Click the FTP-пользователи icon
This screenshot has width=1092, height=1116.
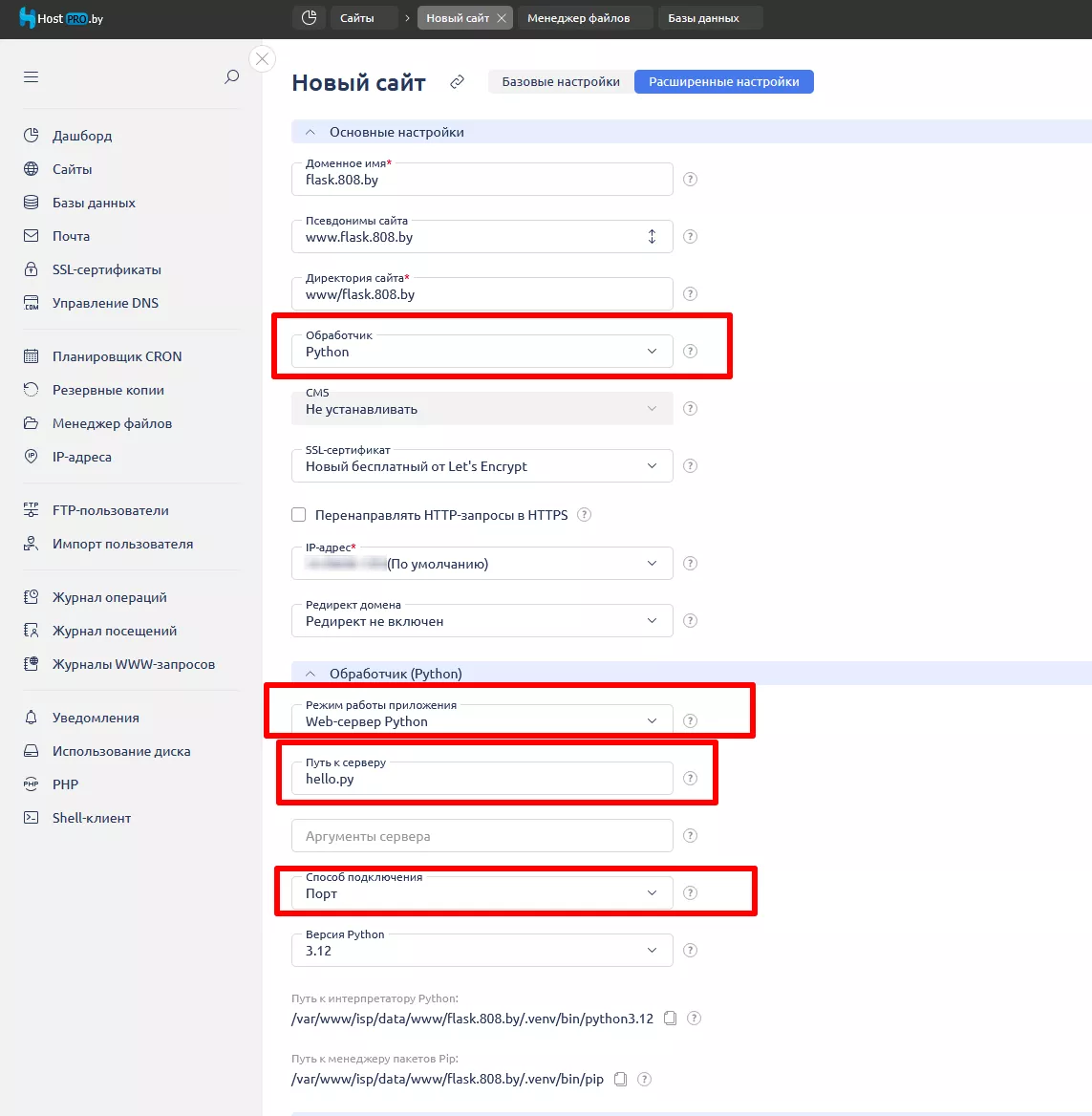31,509
